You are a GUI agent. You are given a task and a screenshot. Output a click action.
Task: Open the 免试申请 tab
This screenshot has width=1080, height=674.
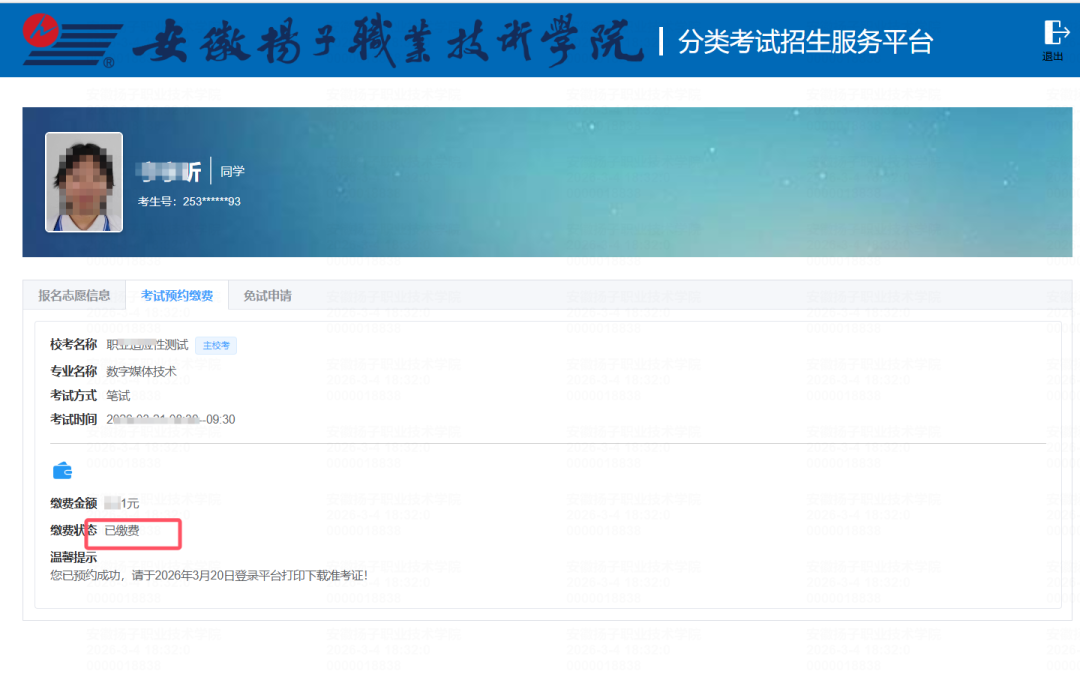point(267,296)
